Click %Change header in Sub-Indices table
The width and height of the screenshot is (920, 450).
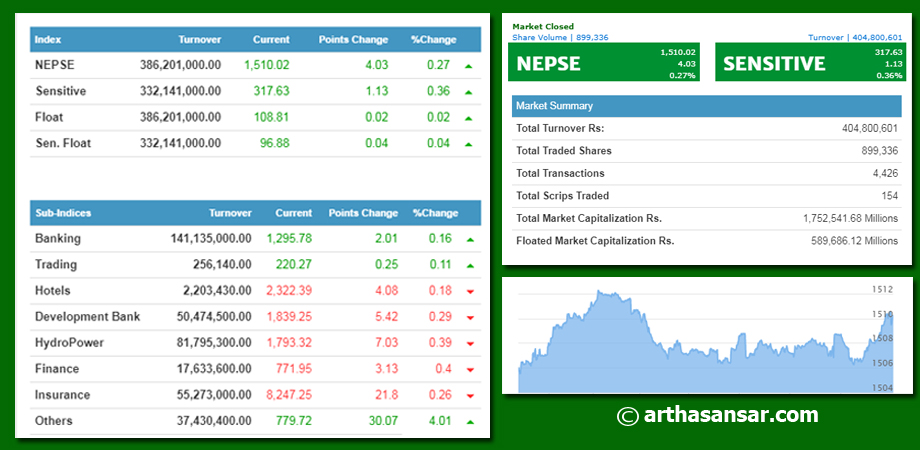point(435,213)
